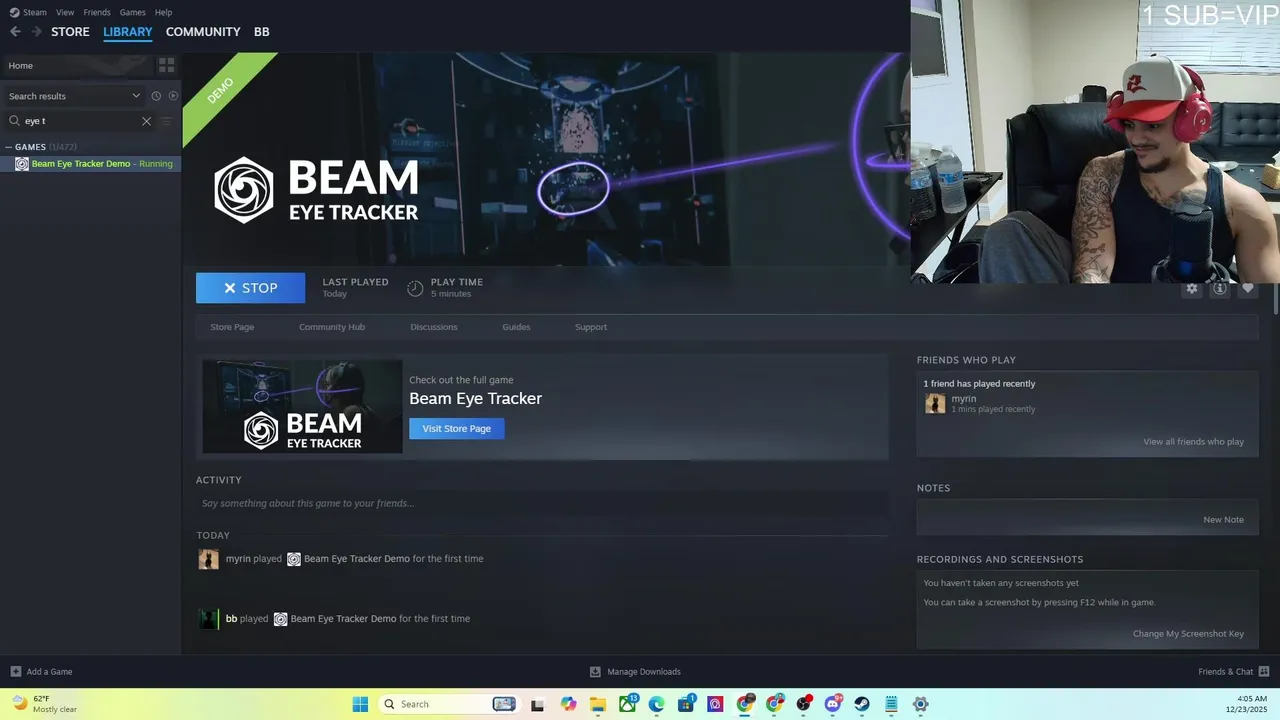This screenshot has width=1280, height=720.
Task: Click the Visit Store Page button
Action: click(457, 428)
